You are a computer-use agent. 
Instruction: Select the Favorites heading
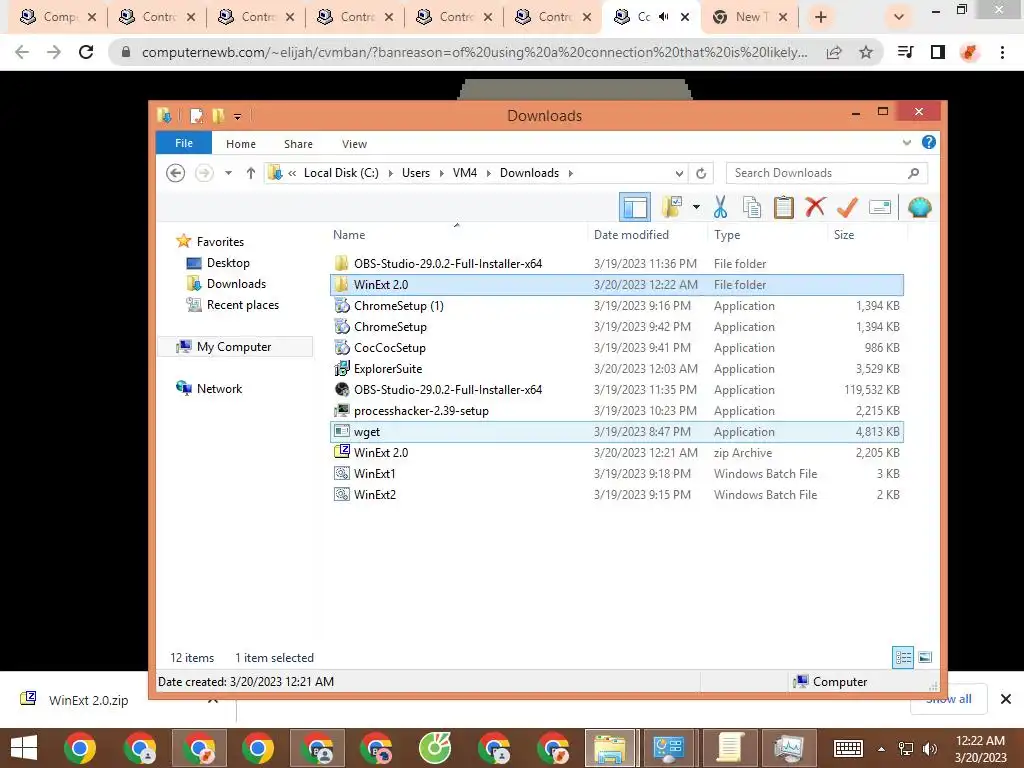coord(220,242)
